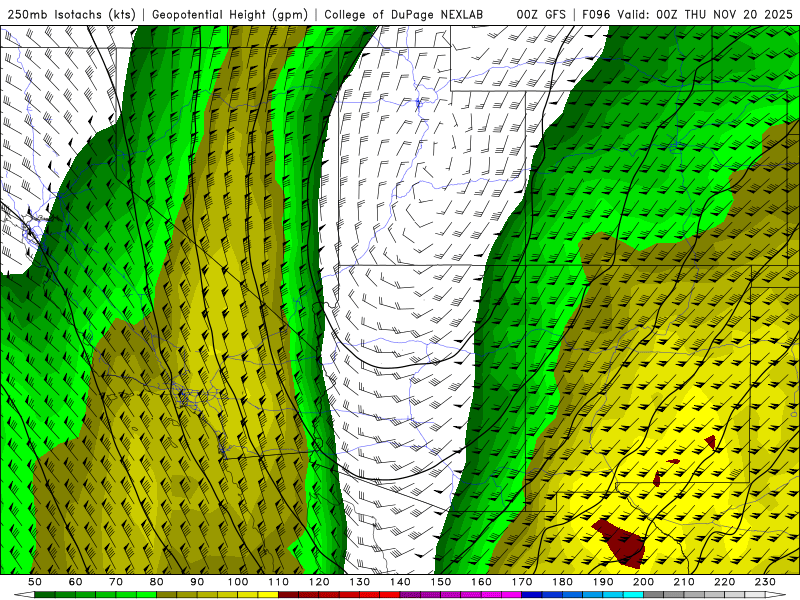The image size is (800, 600).
Task: Click the 190 label on the color scale
Action: (603, 582)
